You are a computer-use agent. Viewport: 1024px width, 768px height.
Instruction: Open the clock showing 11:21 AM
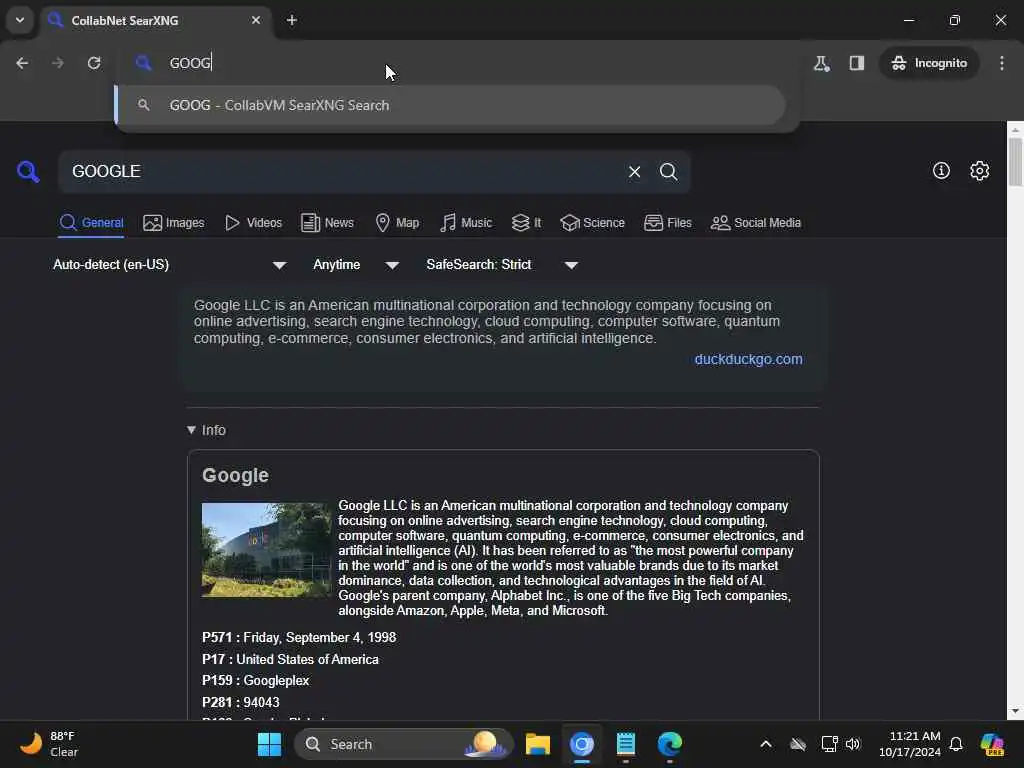tap(910, 744)
